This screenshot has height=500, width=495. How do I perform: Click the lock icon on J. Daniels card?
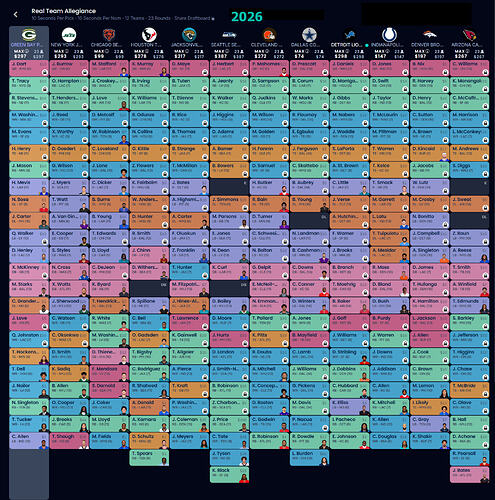tap(365, 72)
